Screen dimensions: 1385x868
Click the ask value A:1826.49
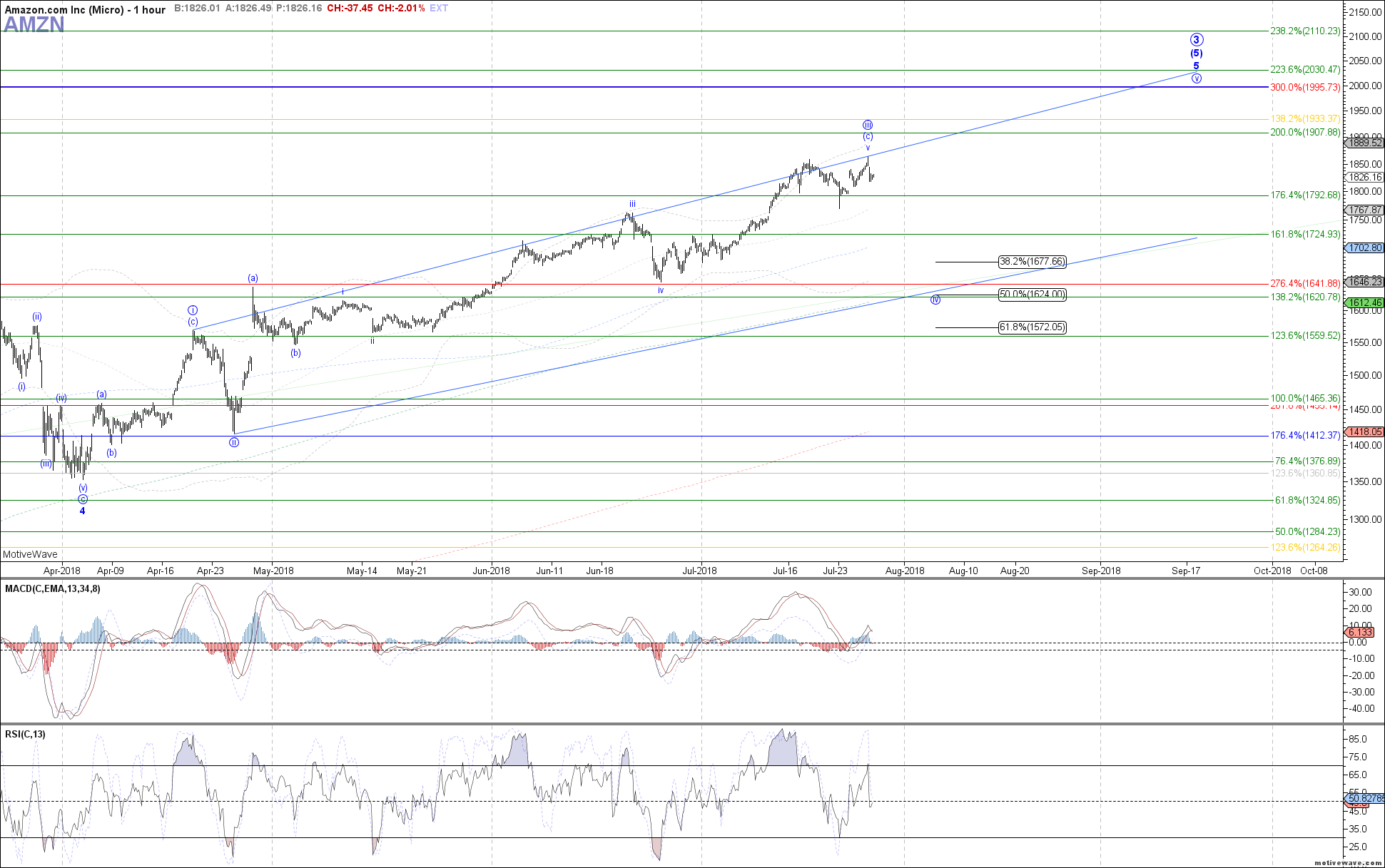pyautogui.click(x=248, y=9)
